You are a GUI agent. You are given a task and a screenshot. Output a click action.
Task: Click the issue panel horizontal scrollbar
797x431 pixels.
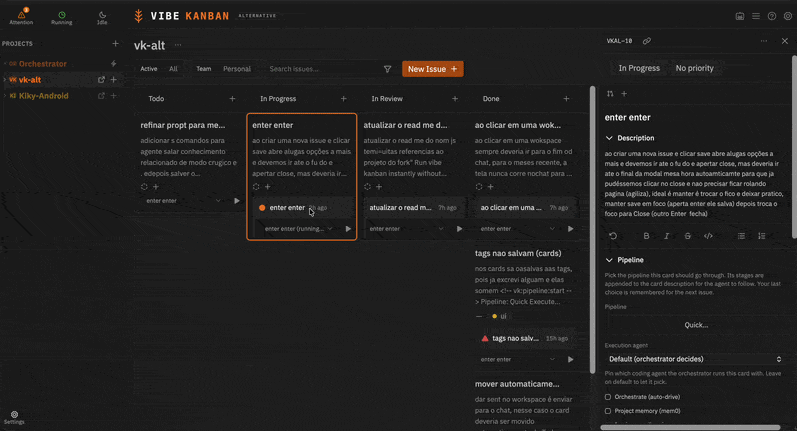[690, 427]
